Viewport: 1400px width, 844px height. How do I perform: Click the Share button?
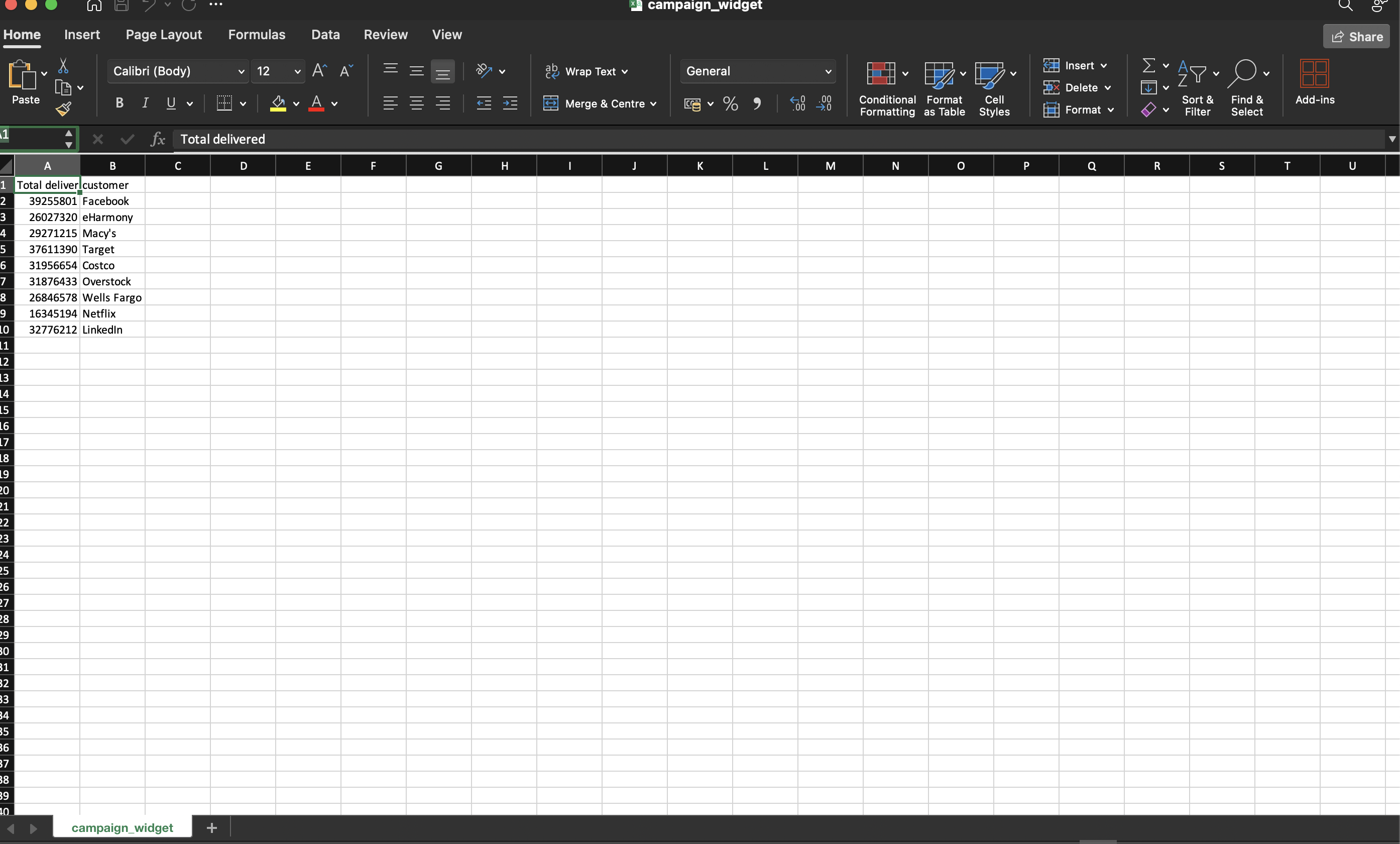1356,36
